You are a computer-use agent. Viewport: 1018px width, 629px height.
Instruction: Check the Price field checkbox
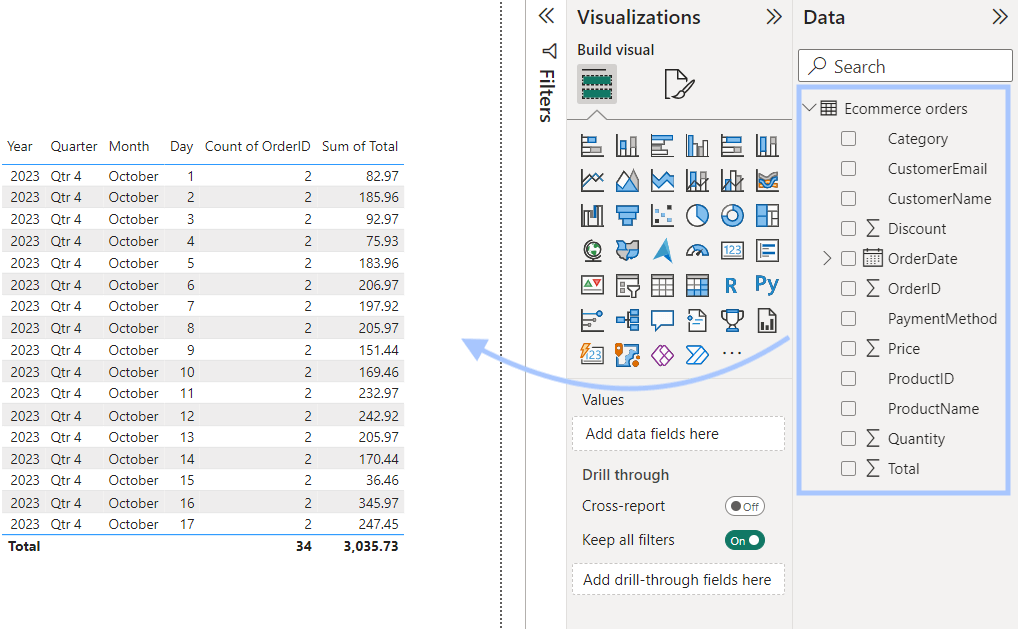point(848,349)
